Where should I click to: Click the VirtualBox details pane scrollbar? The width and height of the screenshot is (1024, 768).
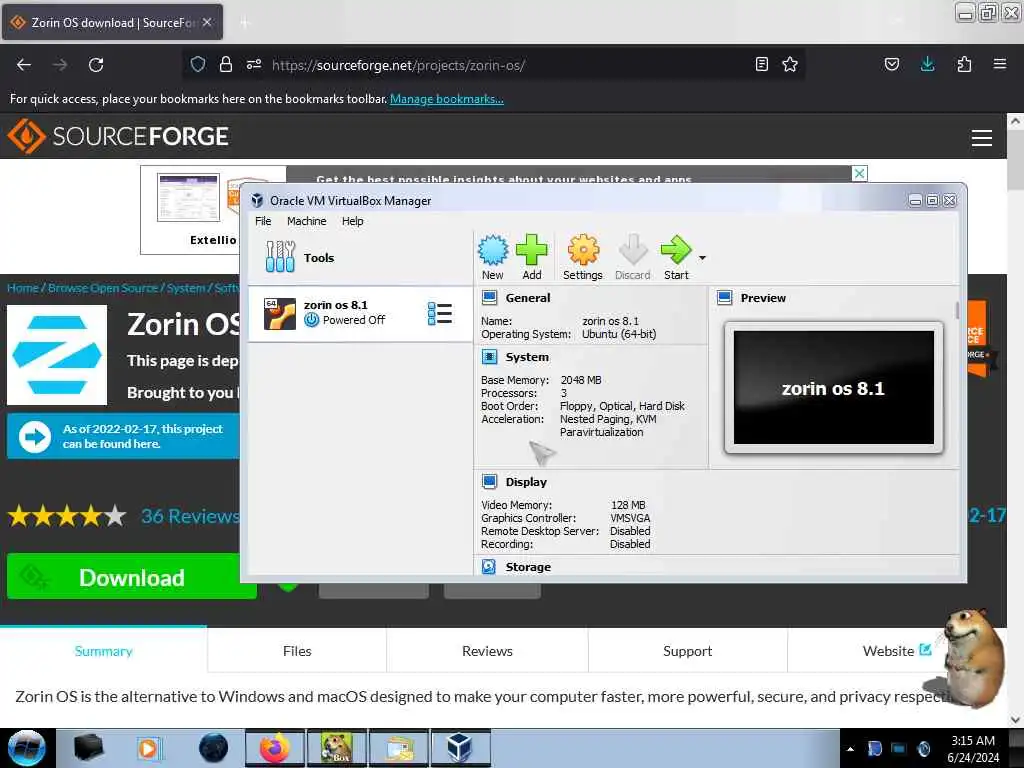(957, 310)
